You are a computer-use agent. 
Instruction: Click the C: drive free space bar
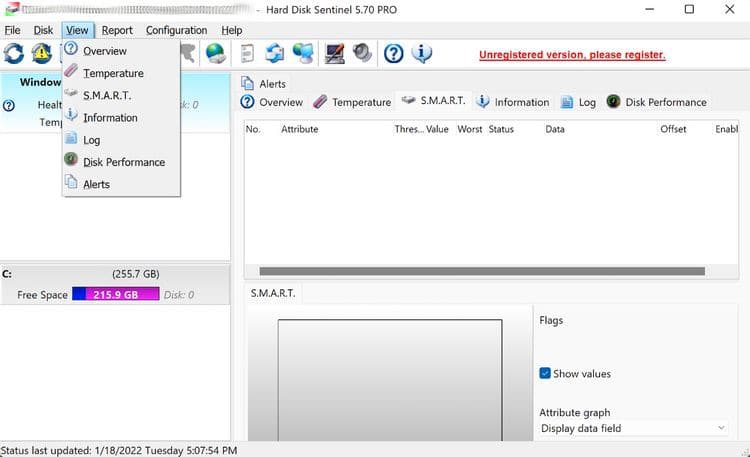pyautogui.click(x=115, y=295)
